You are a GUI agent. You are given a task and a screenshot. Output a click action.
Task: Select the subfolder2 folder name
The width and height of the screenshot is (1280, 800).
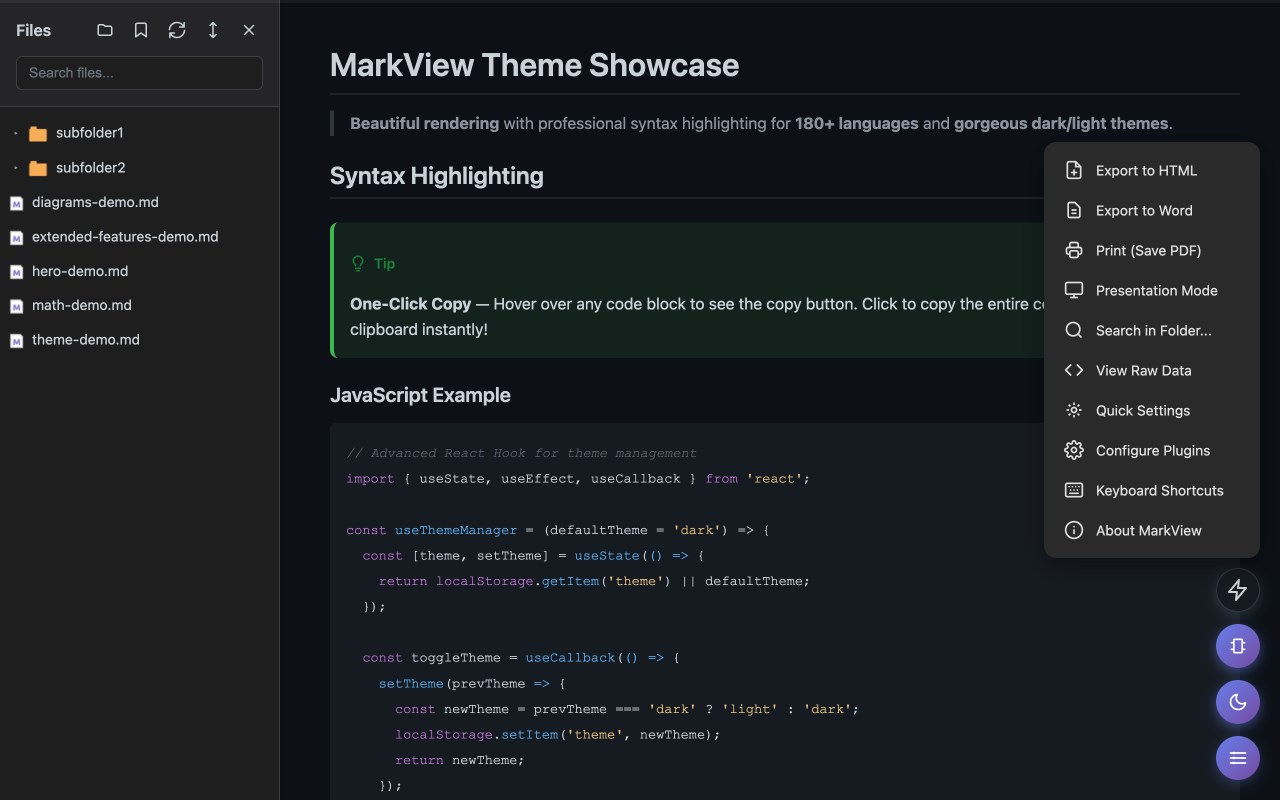[x=91, y=168]
